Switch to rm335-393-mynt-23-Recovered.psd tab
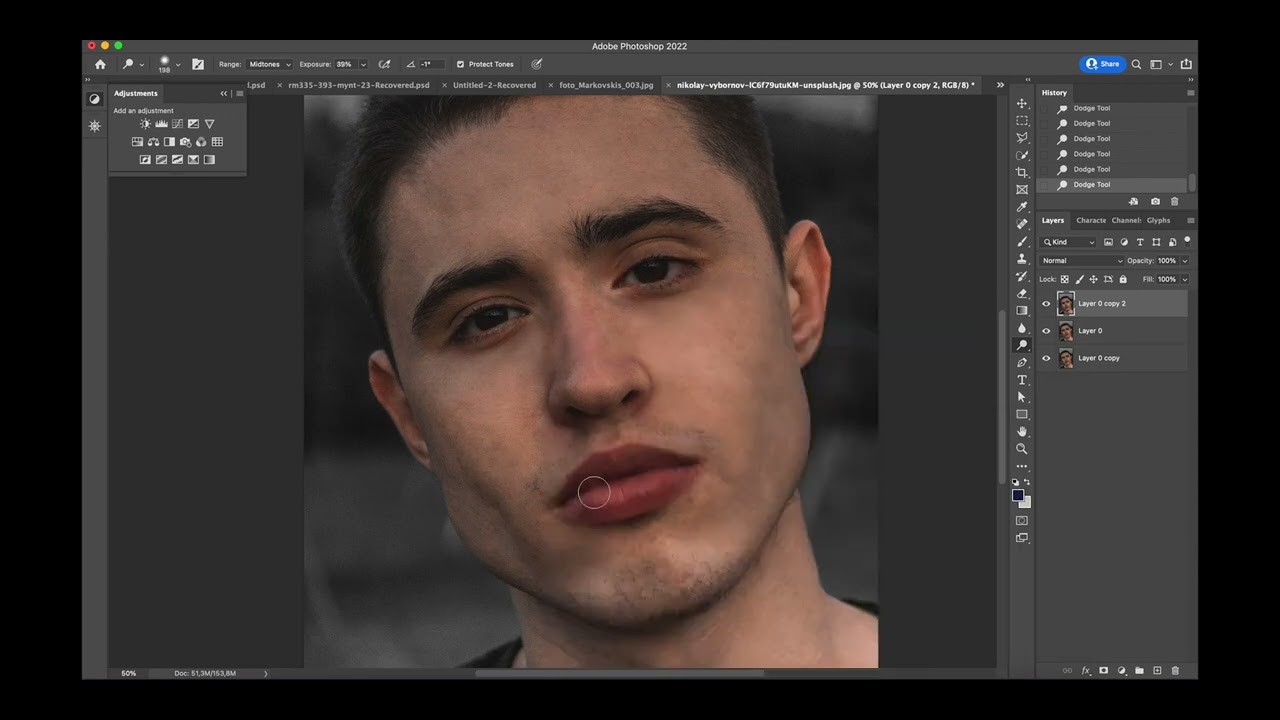1280x720 pixels. point(358,85)
